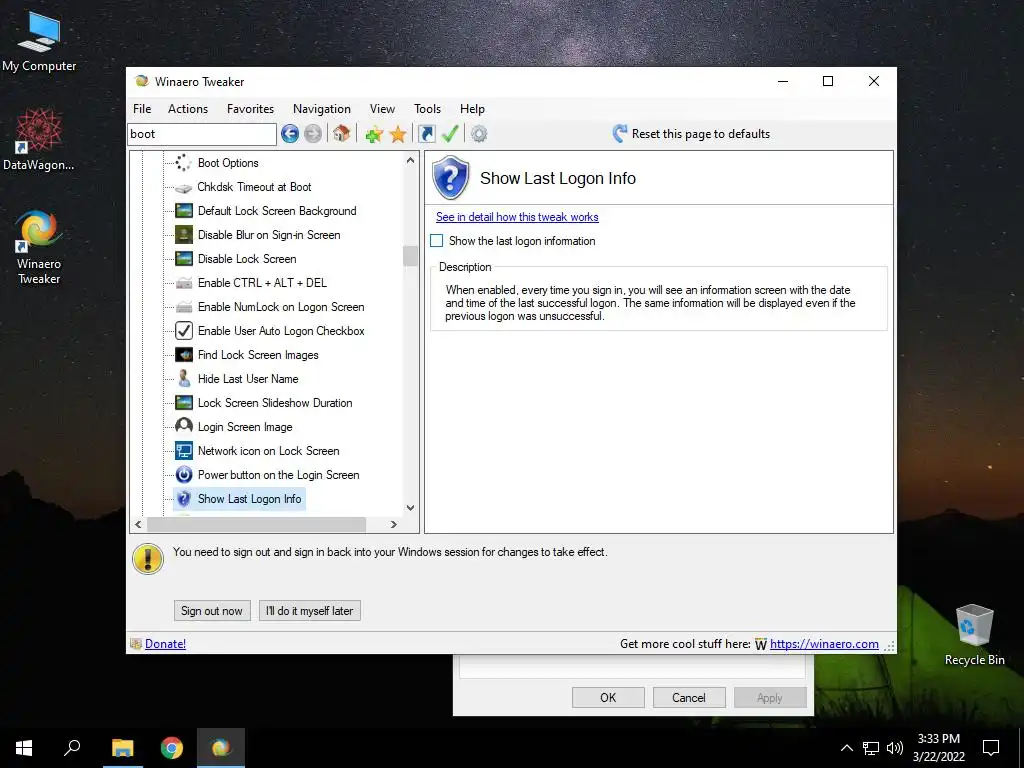The image size is (1024, 768).
Task: Open the Actions menu
Action: pyautogui.click(x=188, y=109)
